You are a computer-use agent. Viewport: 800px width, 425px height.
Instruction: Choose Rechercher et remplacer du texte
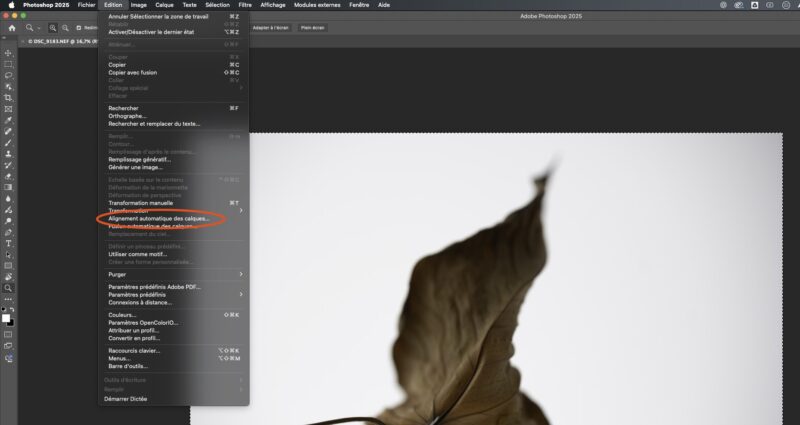click(173, 123)
